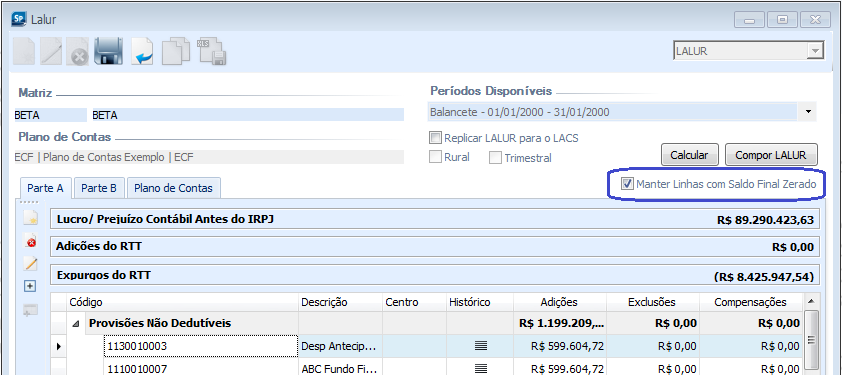Open Períodos Disponíveis dropdown arrow
The image size is (843, 378).
tap(808, 112)
